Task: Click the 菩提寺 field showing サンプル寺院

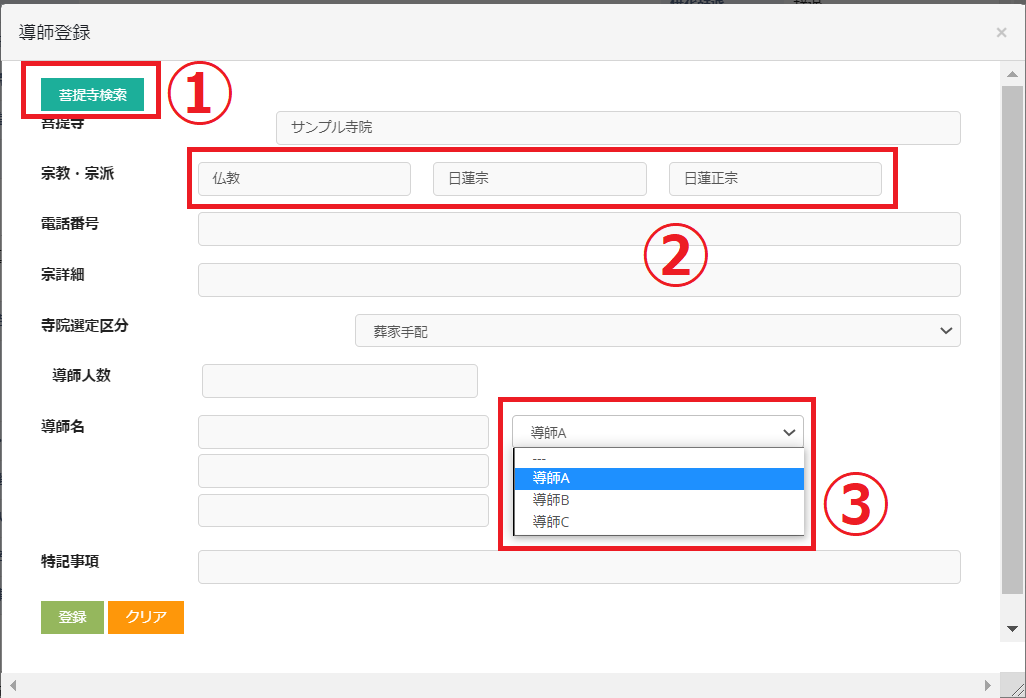Action: (x=617, y=128)
